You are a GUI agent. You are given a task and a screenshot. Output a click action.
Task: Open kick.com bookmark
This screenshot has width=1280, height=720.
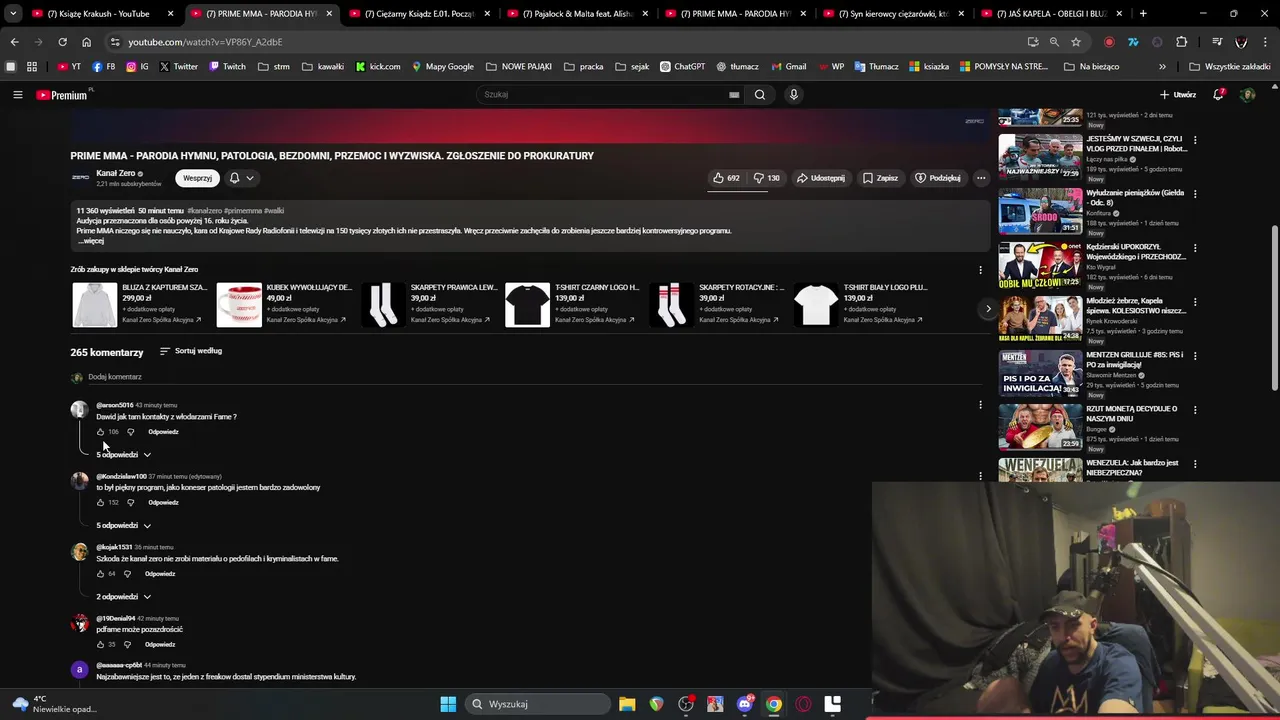click(x=378, y=67)
